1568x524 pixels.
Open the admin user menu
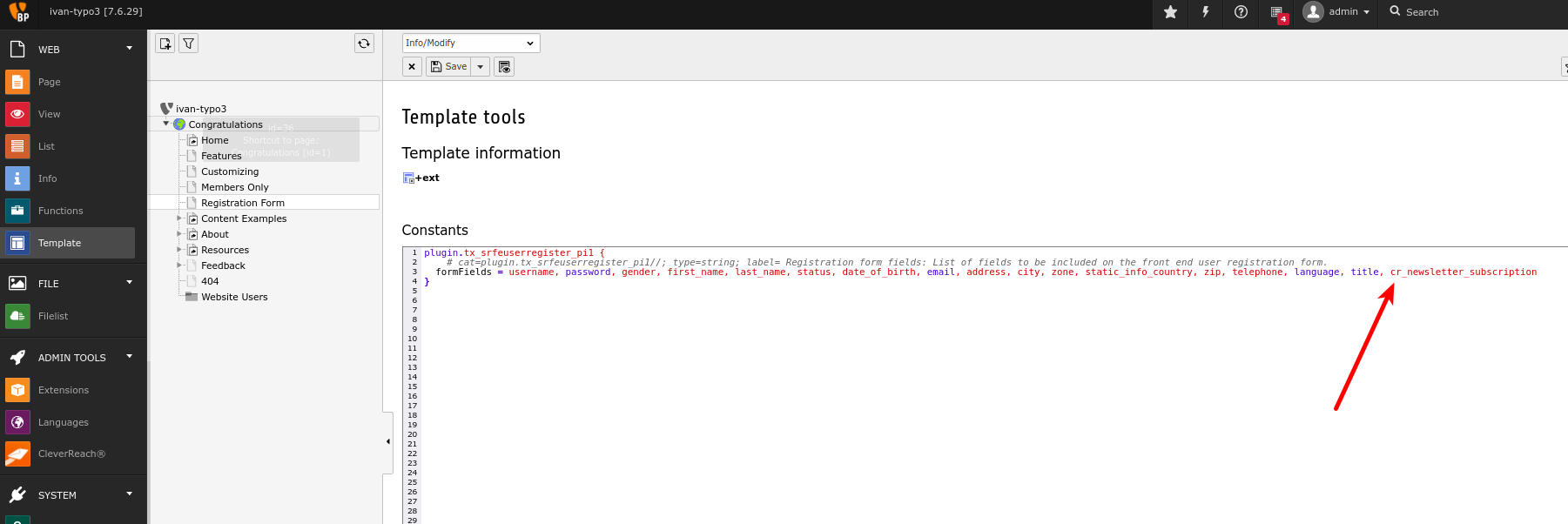point(1337,12)
